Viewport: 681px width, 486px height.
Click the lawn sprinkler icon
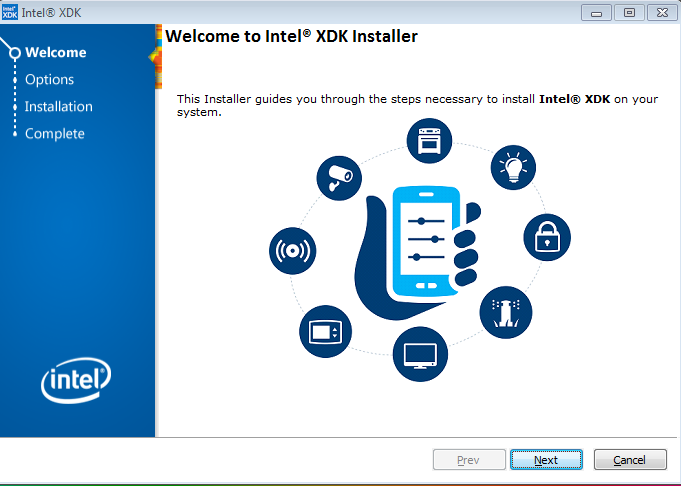(506, 312)
